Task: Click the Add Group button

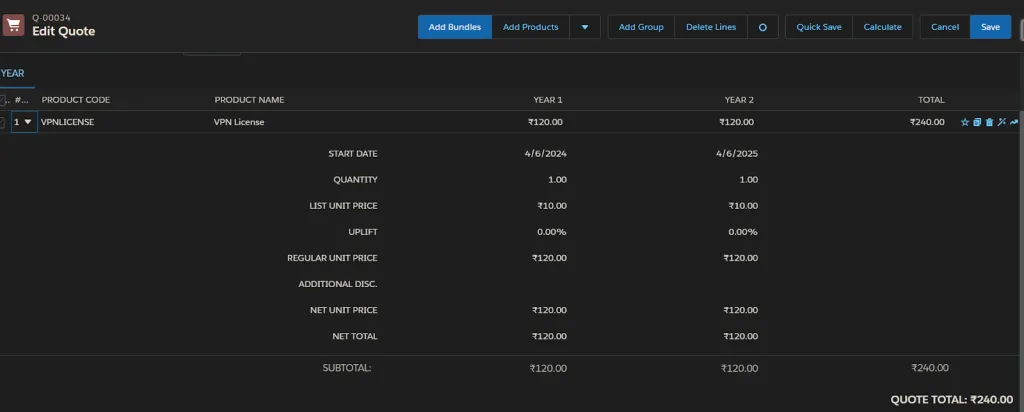Action: coord(641,27)
